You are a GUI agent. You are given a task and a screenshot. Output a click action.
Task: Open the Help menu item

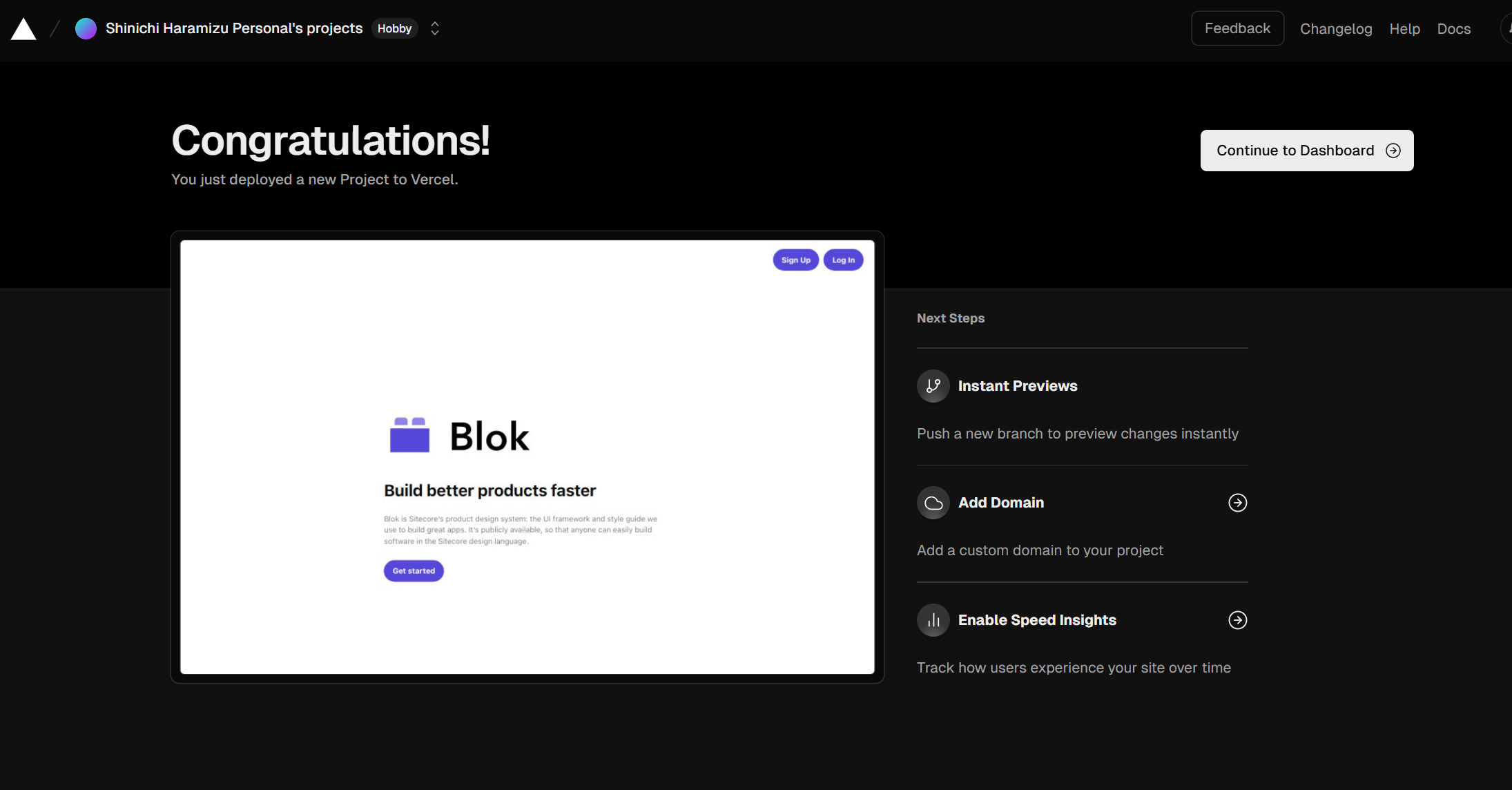click(x=1404, y=29)
